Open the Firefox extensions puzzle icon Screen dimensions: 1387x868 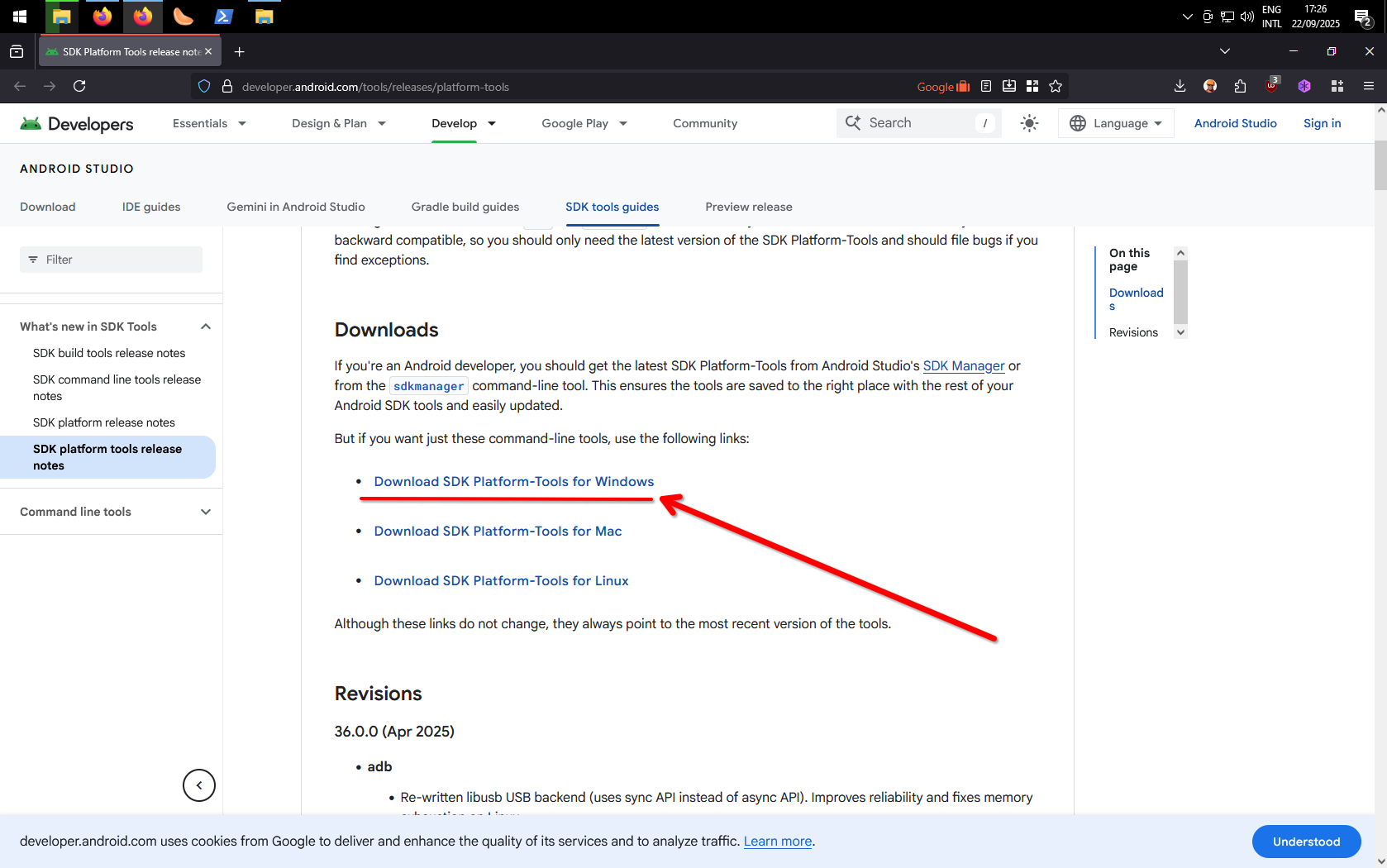pyautogui.click(x=1240, y=86)
